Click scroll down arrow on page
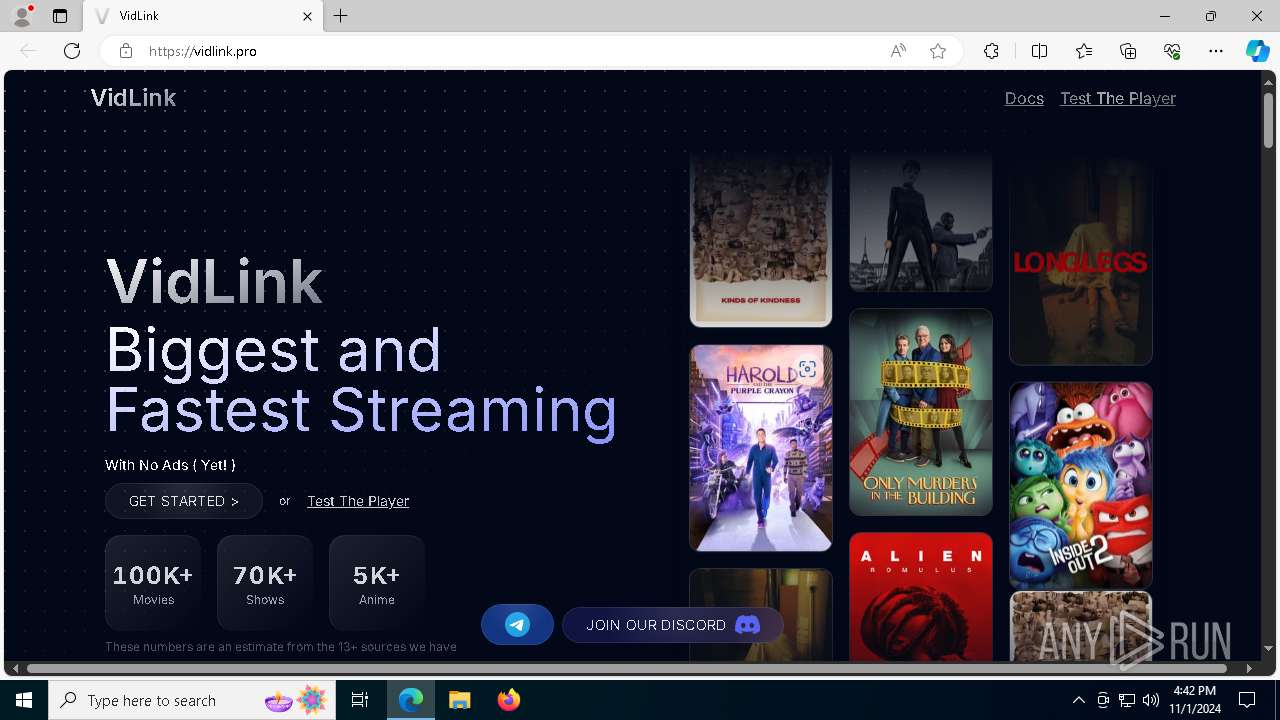 coord(1269,649)
